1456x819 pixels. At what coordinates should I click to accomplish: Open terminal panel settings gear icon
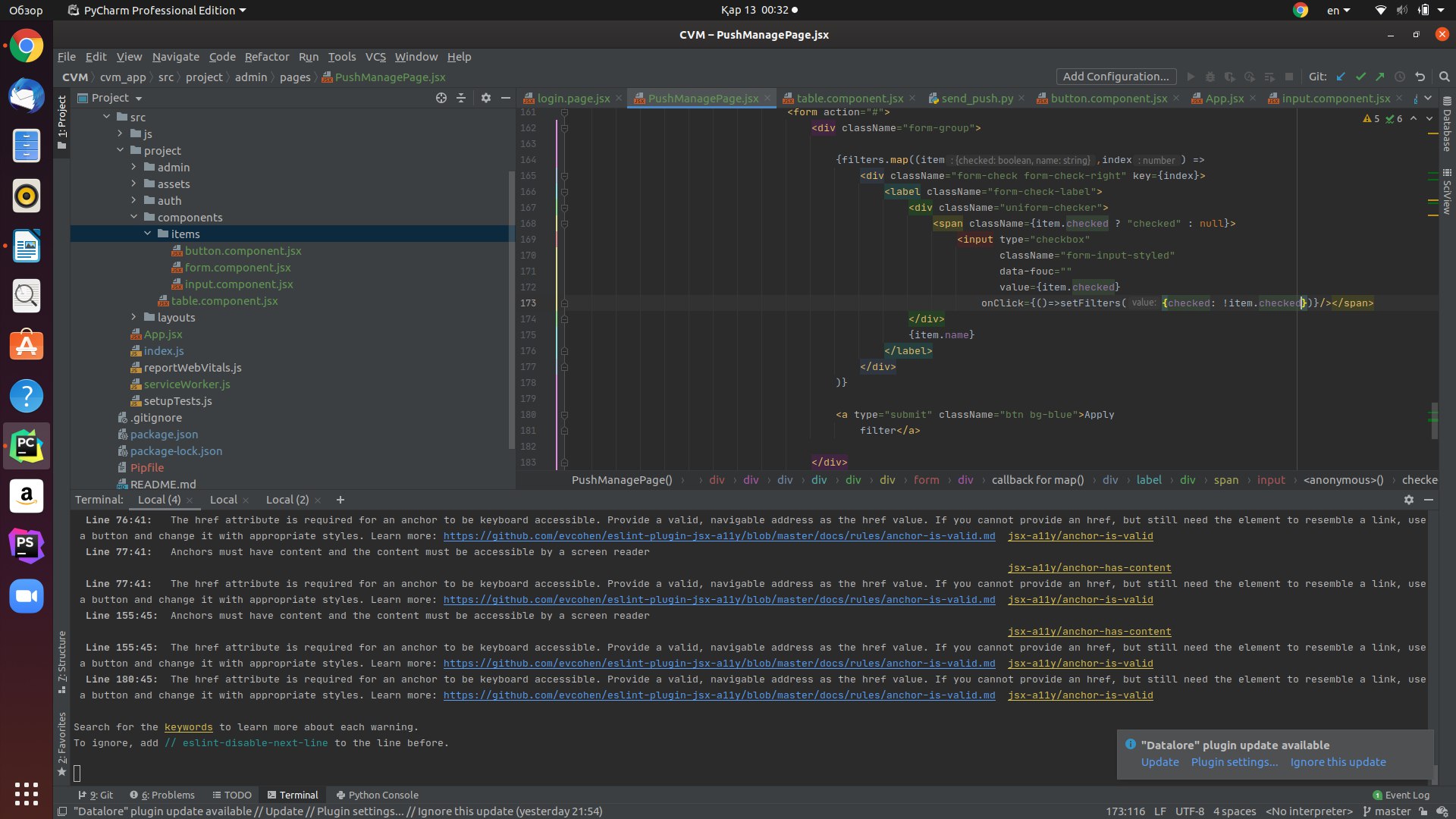pyautogui.click(x=1408, y=500)
